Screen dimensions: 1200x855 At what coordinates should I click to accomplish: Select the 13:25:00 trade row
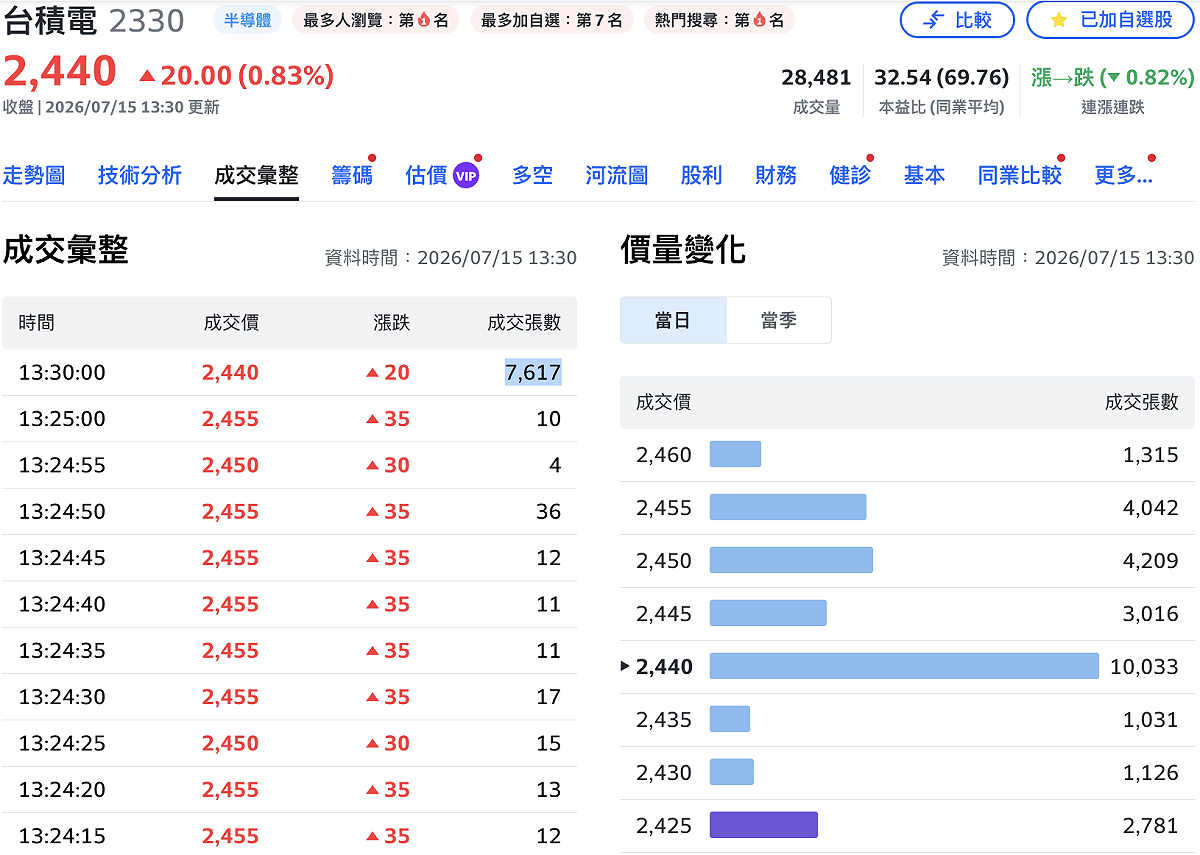click(x=289, y=419)
